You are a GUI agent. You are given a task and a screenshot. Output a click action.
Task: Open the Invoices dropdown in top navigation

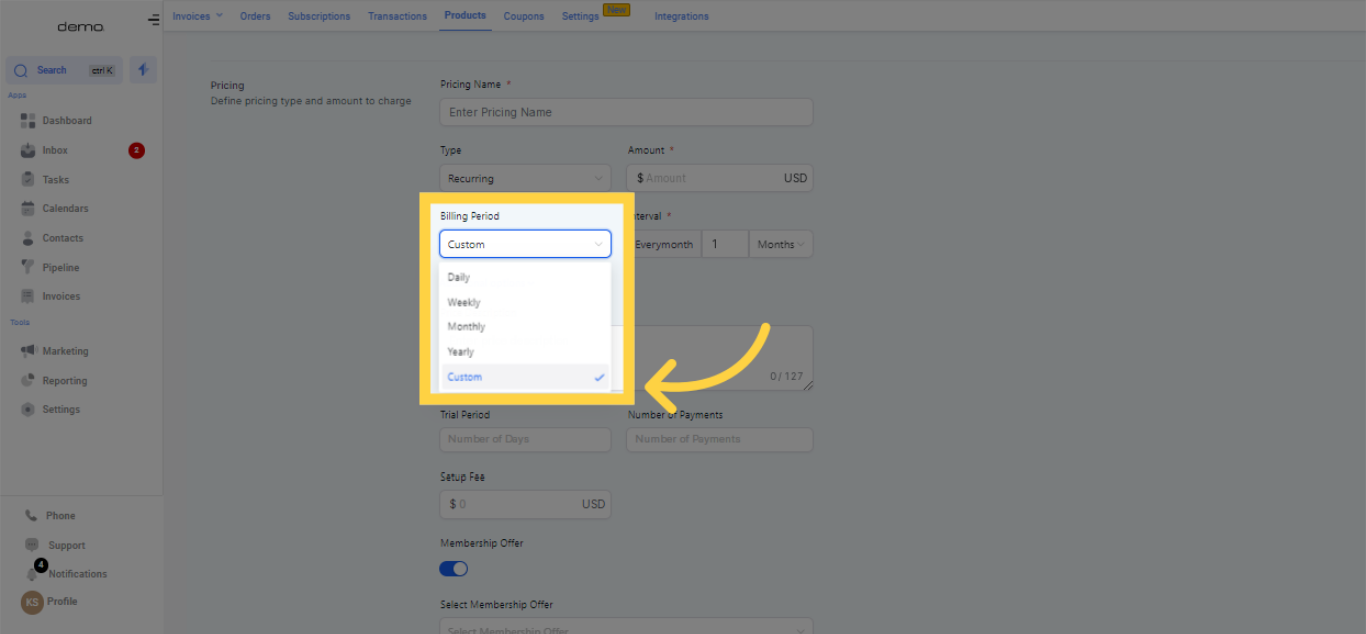(x=197, y=16)
